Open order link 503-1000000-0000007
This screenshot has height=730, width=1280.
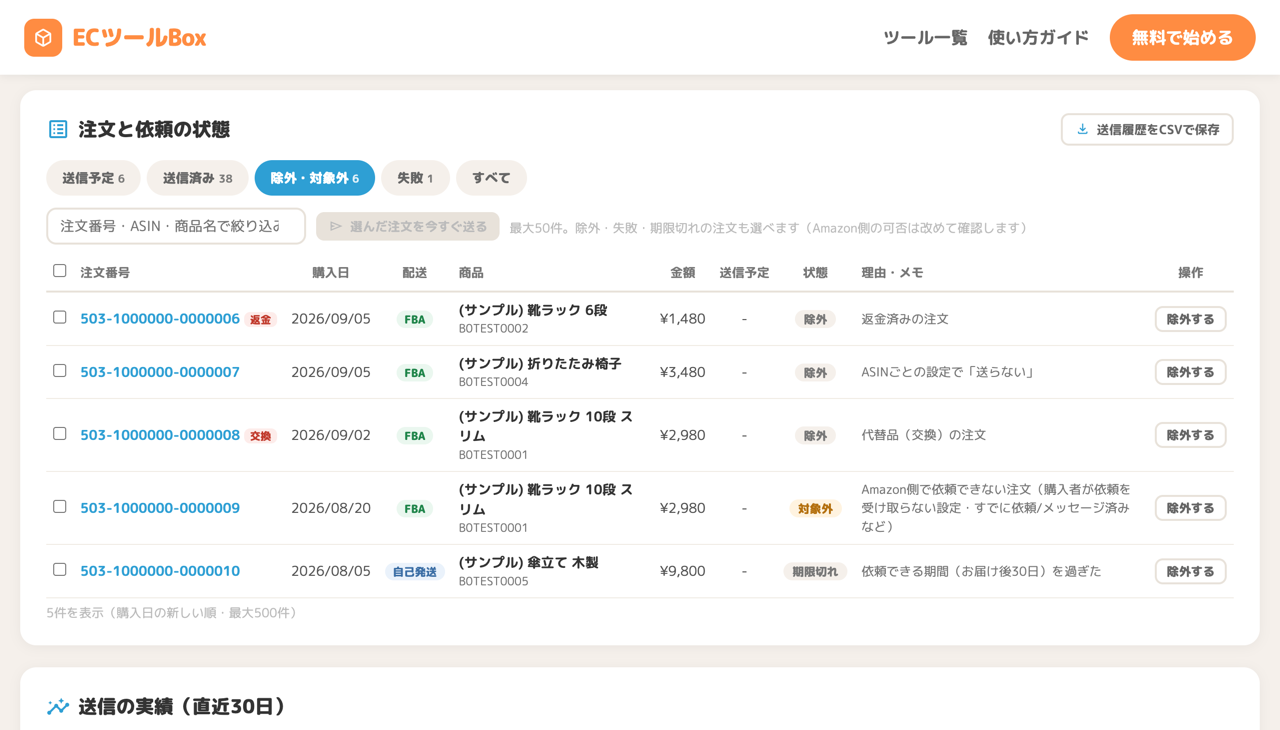pyautogui.click(x=160, y=372)
